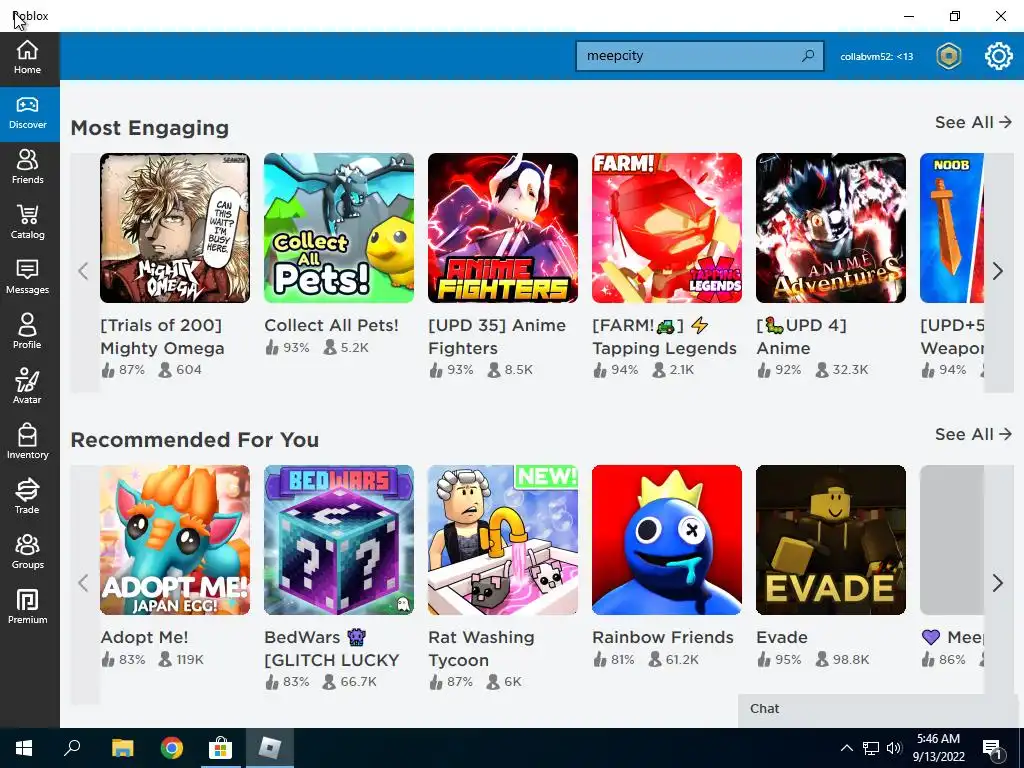The width and height of the screenshot is (1024, 768).
Task: Open BedWars game thumbnail
Action: (x=339, y=540)
